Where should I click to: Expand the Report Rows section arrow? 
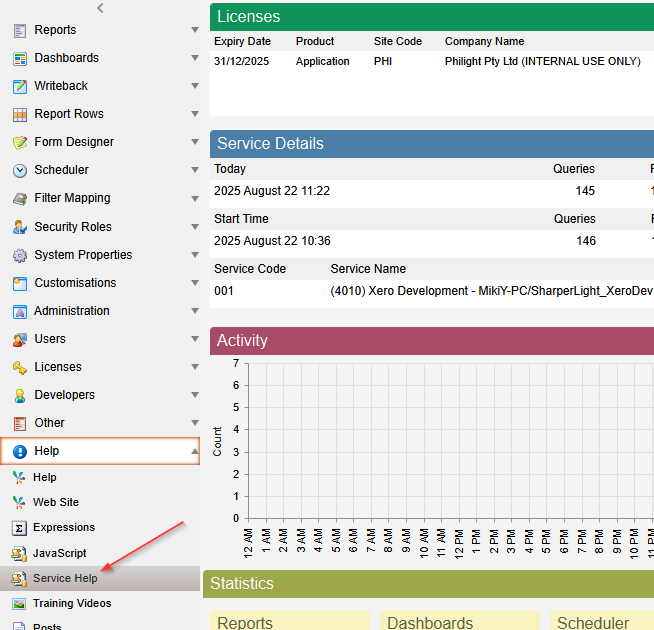[195, 114]
